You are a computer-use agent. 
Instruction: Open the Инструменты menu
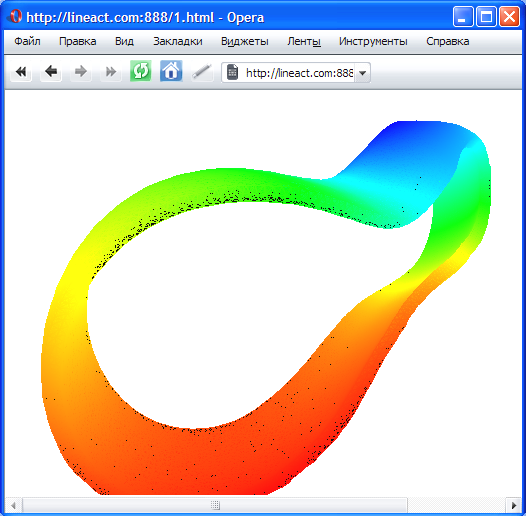(x=373, y=42)
